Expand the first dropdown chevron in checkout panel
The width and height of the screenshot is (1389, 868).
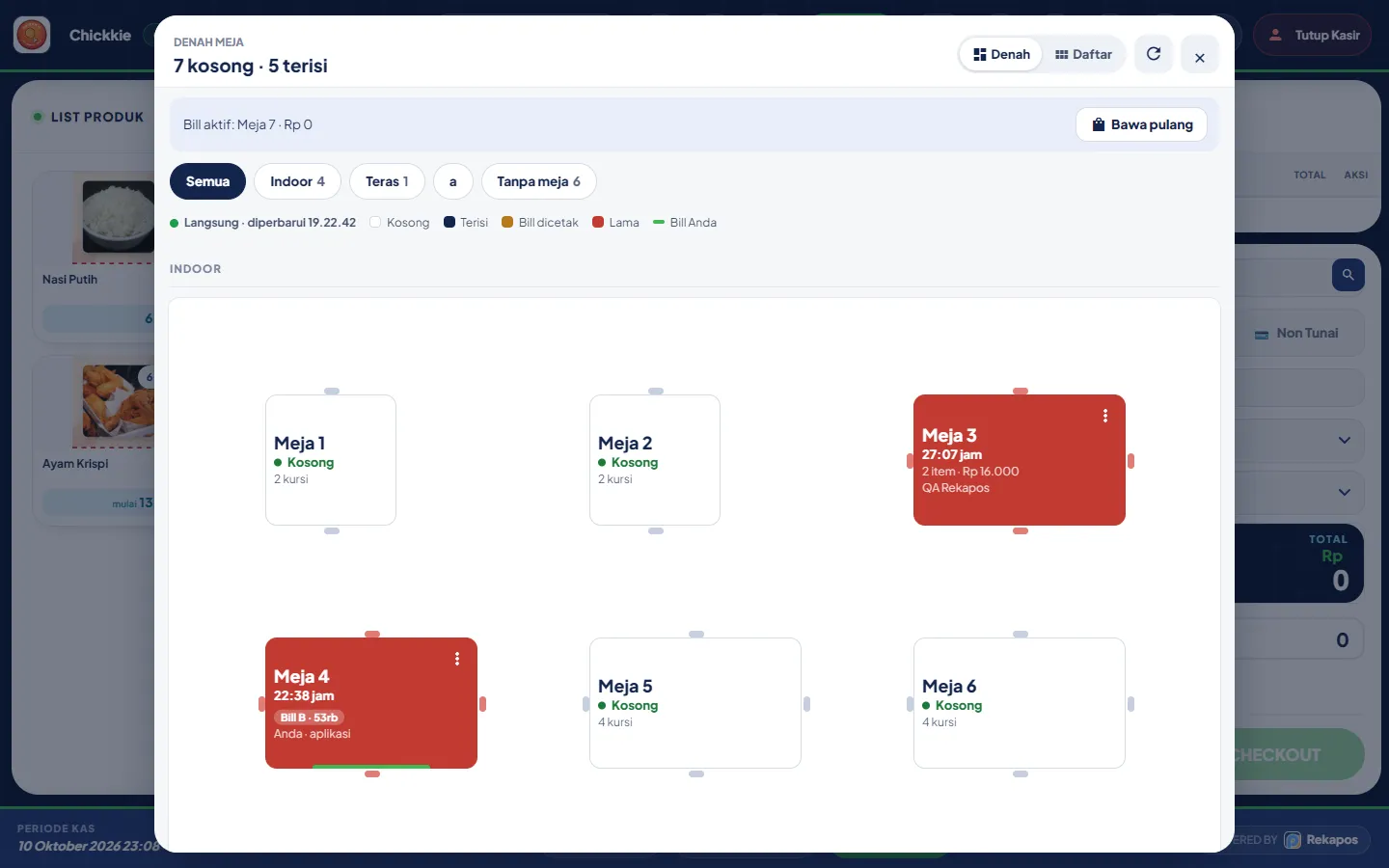tap(1345, 441)
